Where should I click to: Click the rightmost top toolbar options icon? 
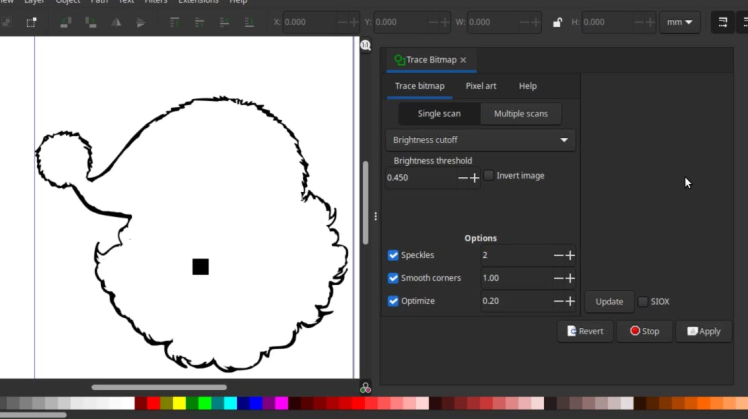tap(742, 22)
